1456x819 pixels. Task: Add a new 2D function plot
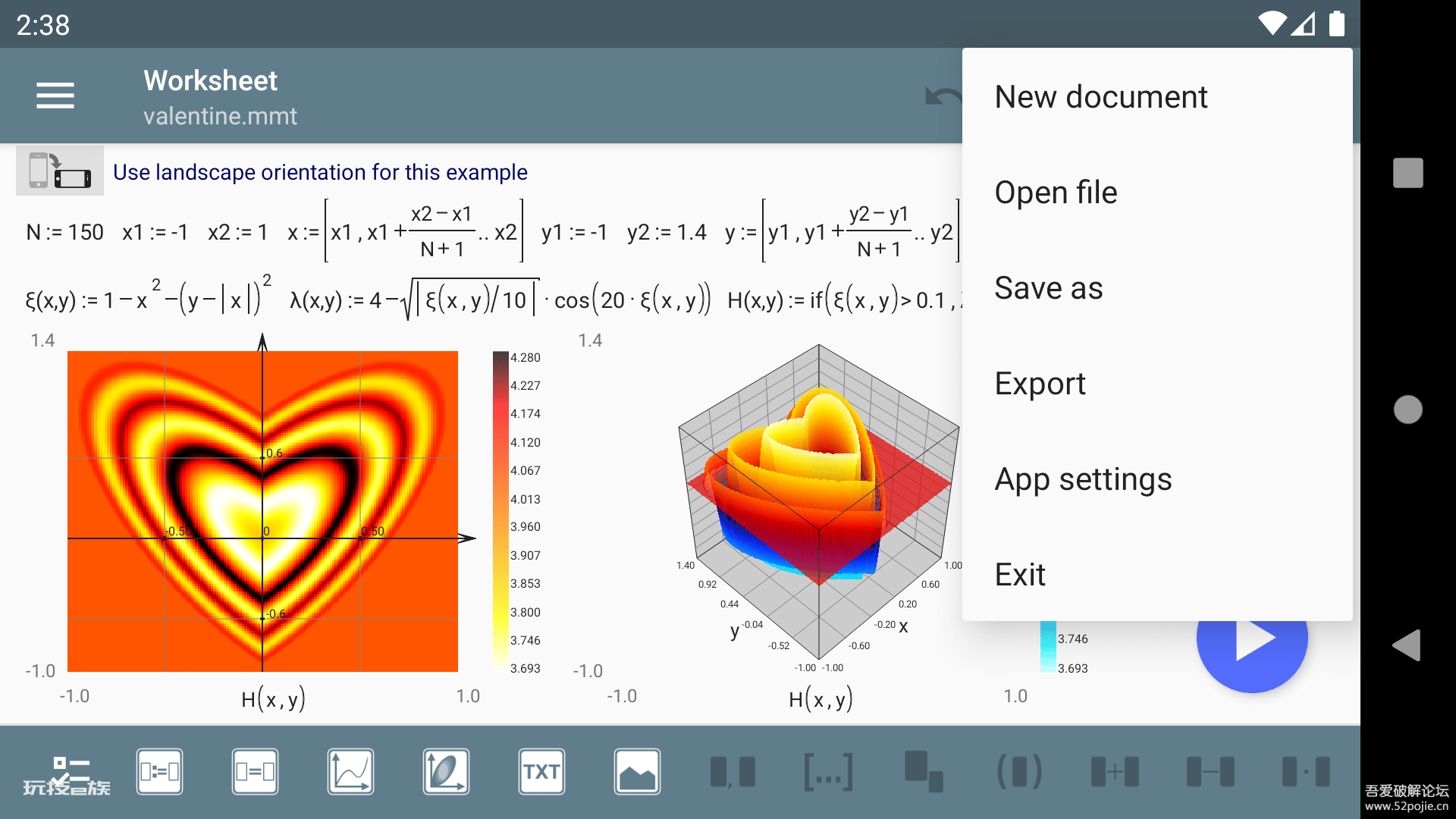[x=350, y=772]
